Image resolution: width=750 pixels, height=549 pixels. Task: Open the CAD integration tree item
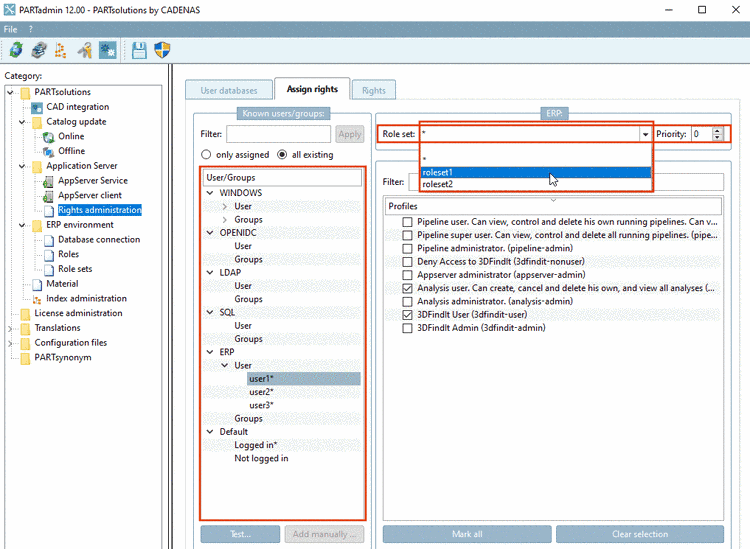pos(77,107)
